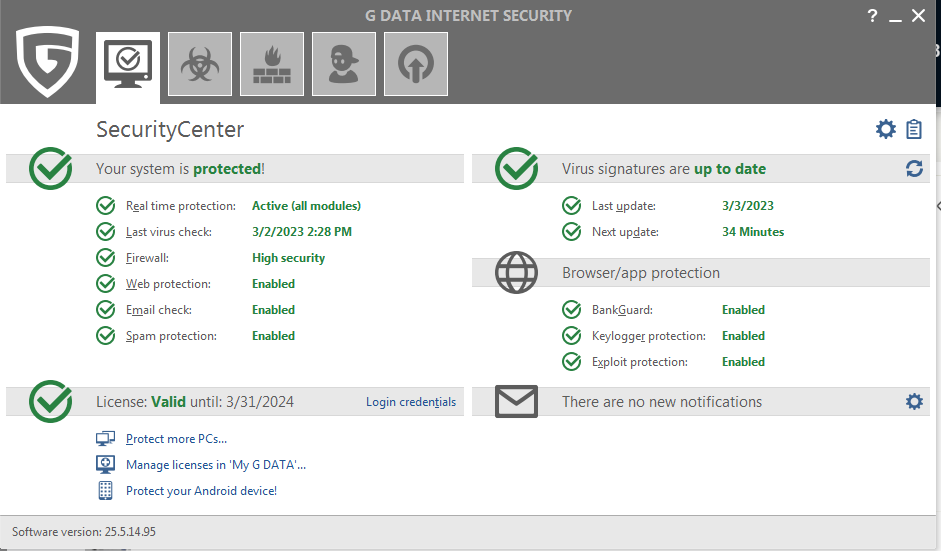Click the Last update entry

pos(623,206)
